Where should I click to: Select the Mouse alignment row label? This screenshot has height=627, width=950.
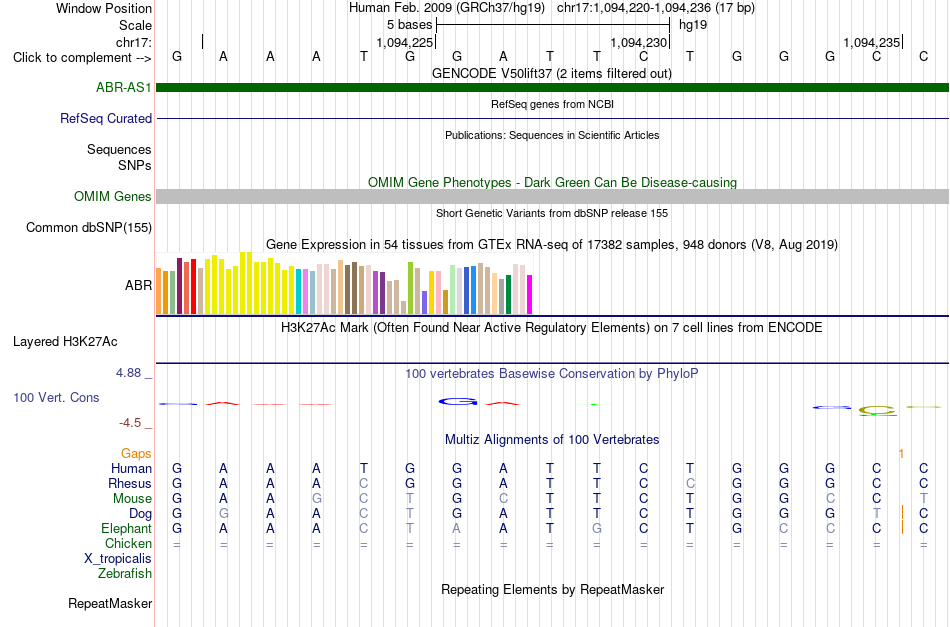coord(133,499)
